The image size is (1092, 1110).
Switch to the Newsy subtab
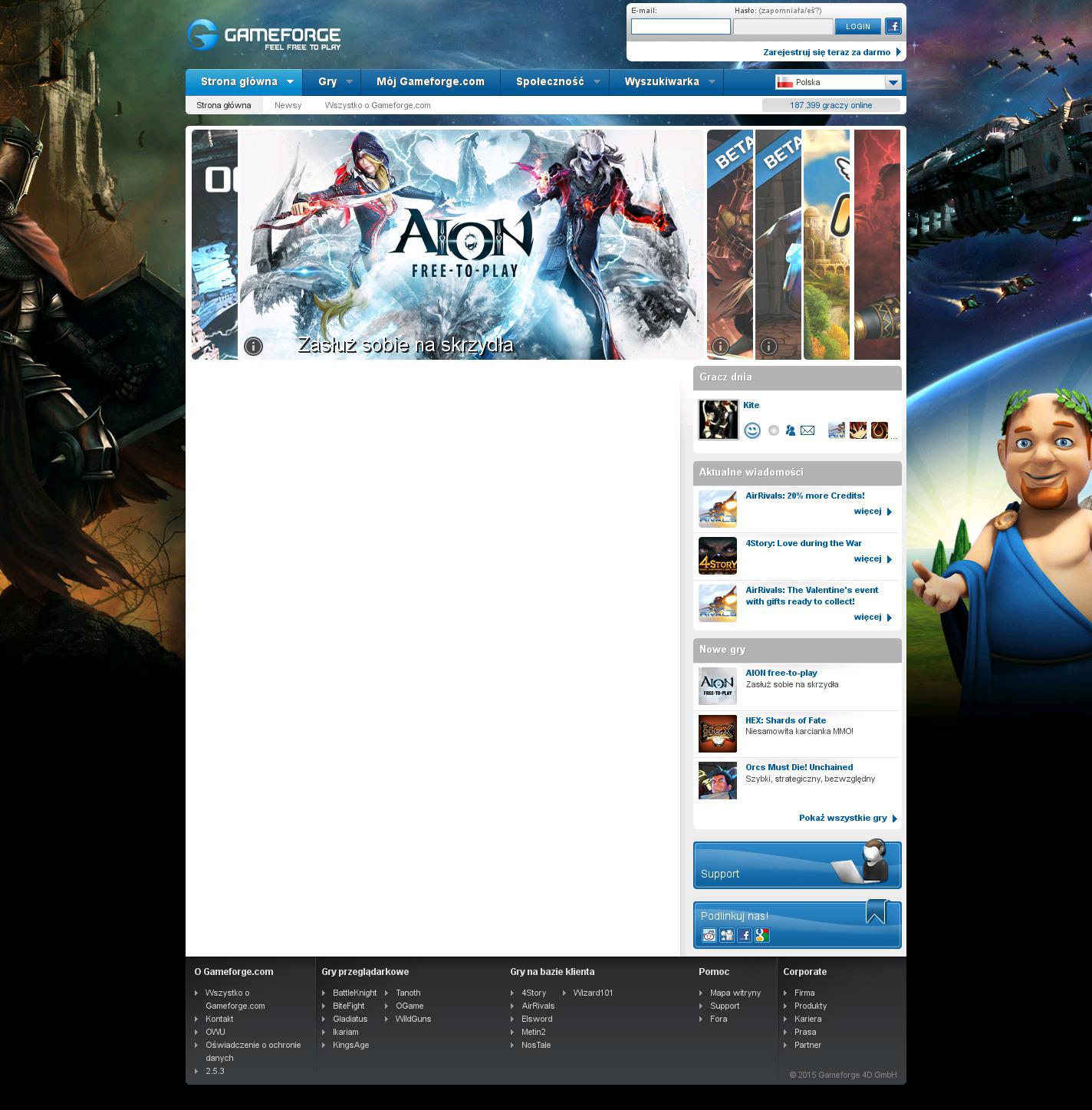pyautogui.click(x=288, y=105)
